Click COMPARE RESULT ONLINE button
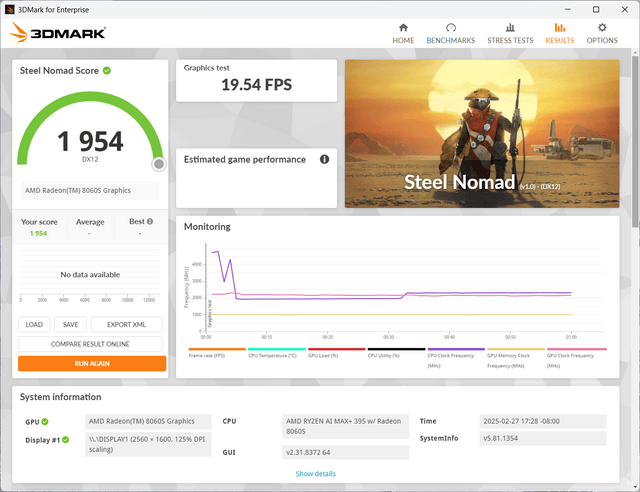This screenshot has width=640, height=492. pyautogui.click(x=90, y=344)
